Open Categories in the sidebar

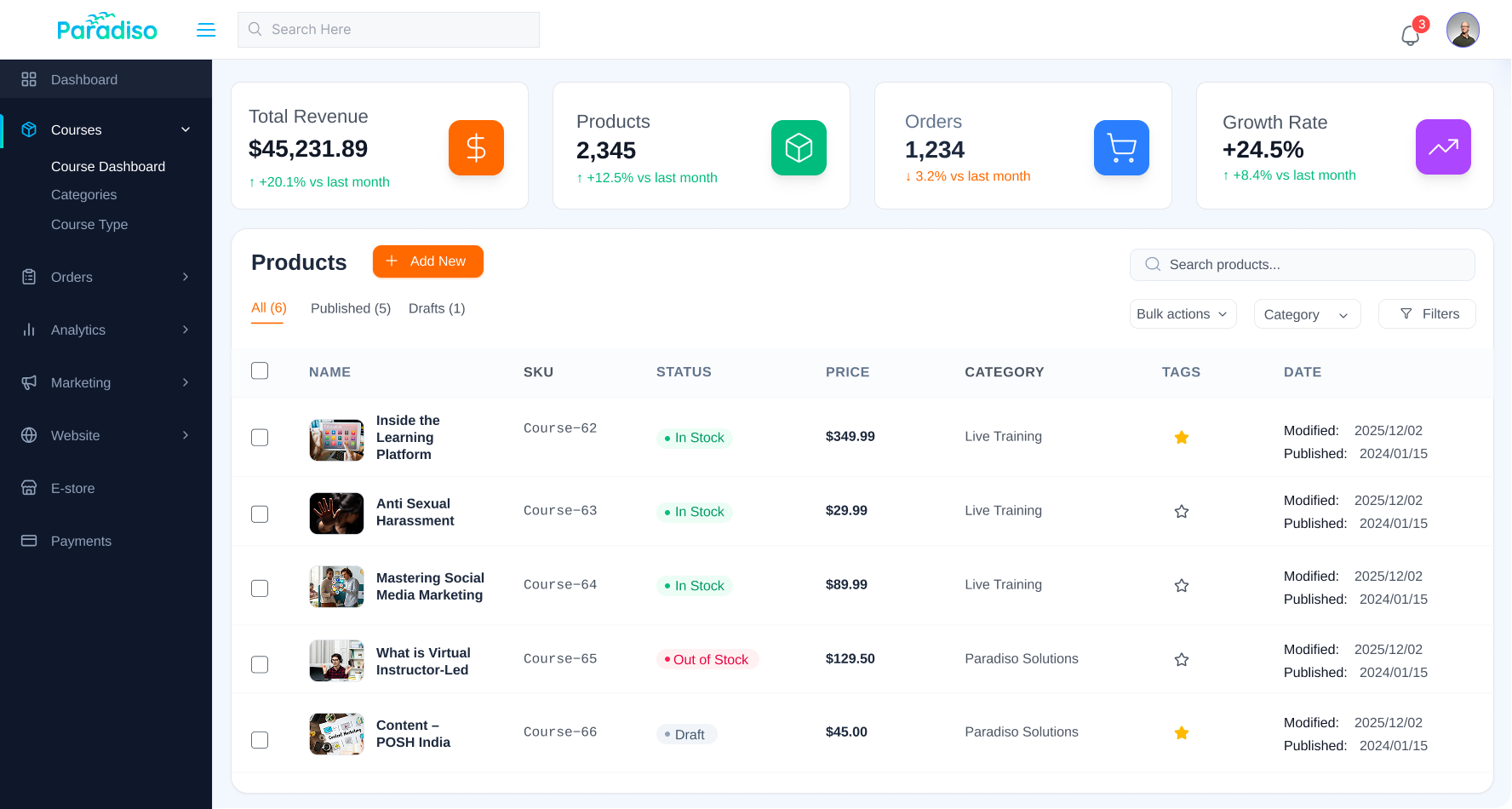pos(84,195)
